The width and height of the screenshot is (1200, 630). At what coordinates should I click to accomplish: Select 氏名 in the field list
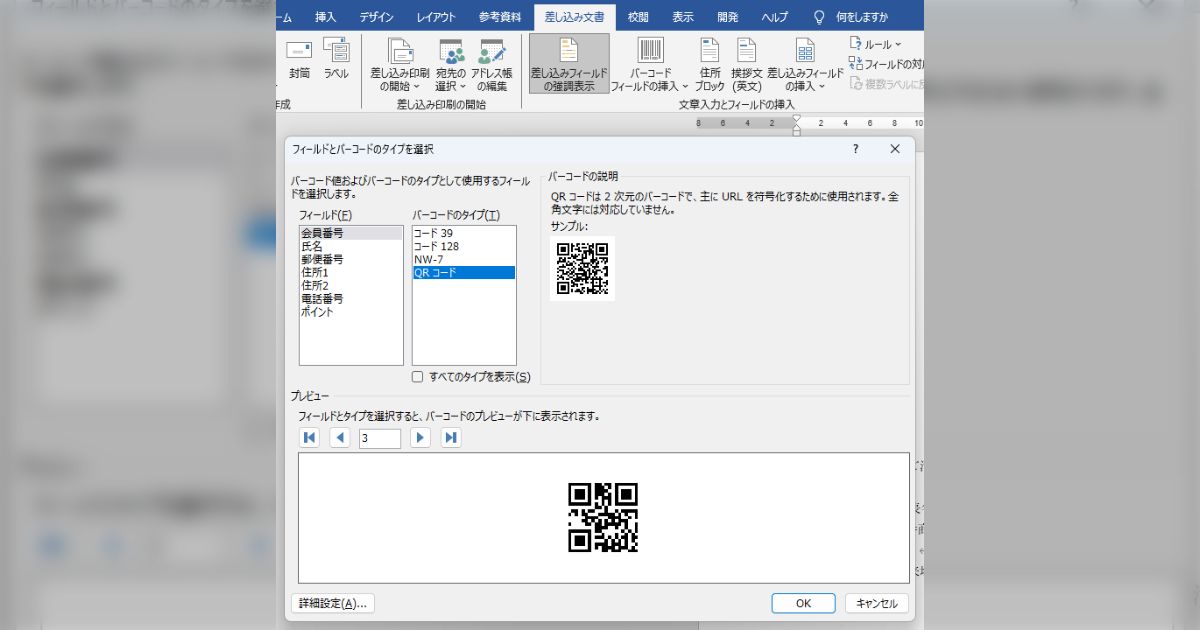tap(351, 246)
